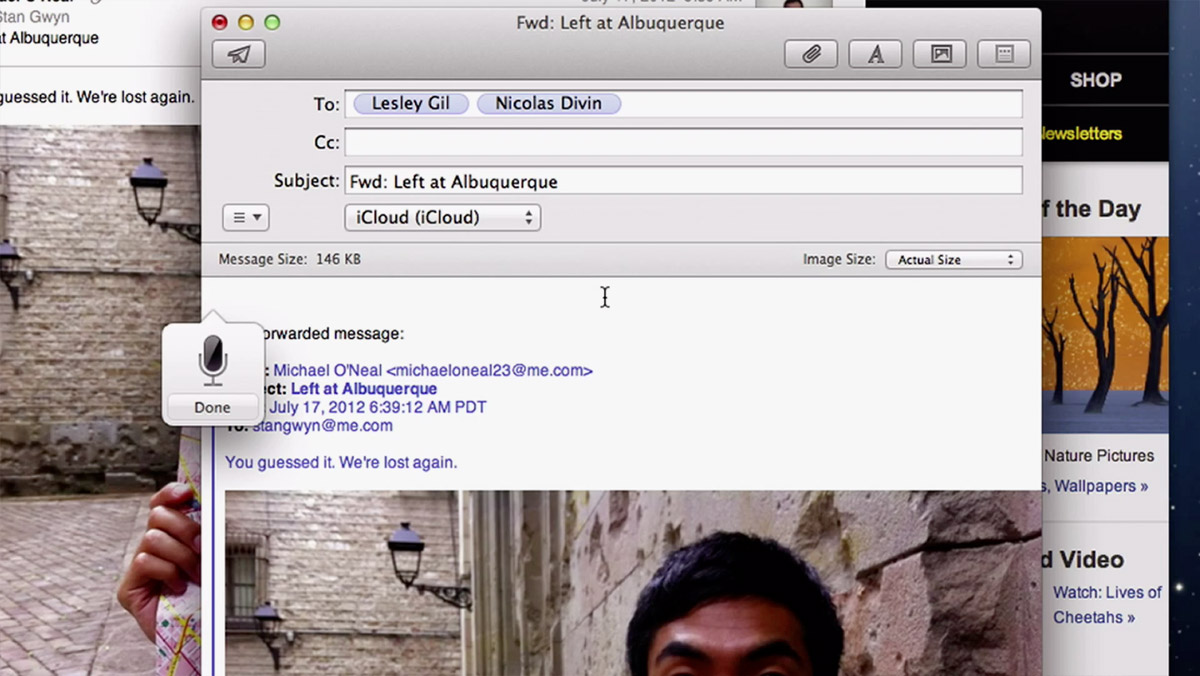Expand the Image Size Actual Size dropdown
1200x676 pixels.
953,259
